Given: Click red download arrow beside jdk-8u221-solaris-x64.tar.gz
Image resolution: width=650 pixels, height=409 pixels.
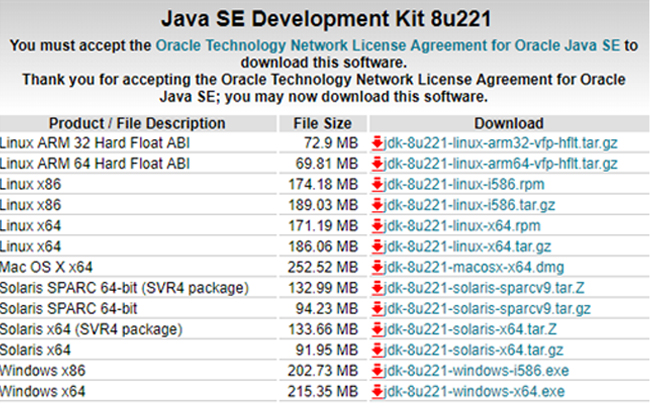Looking at the screenshot, I should click(377, 350).
